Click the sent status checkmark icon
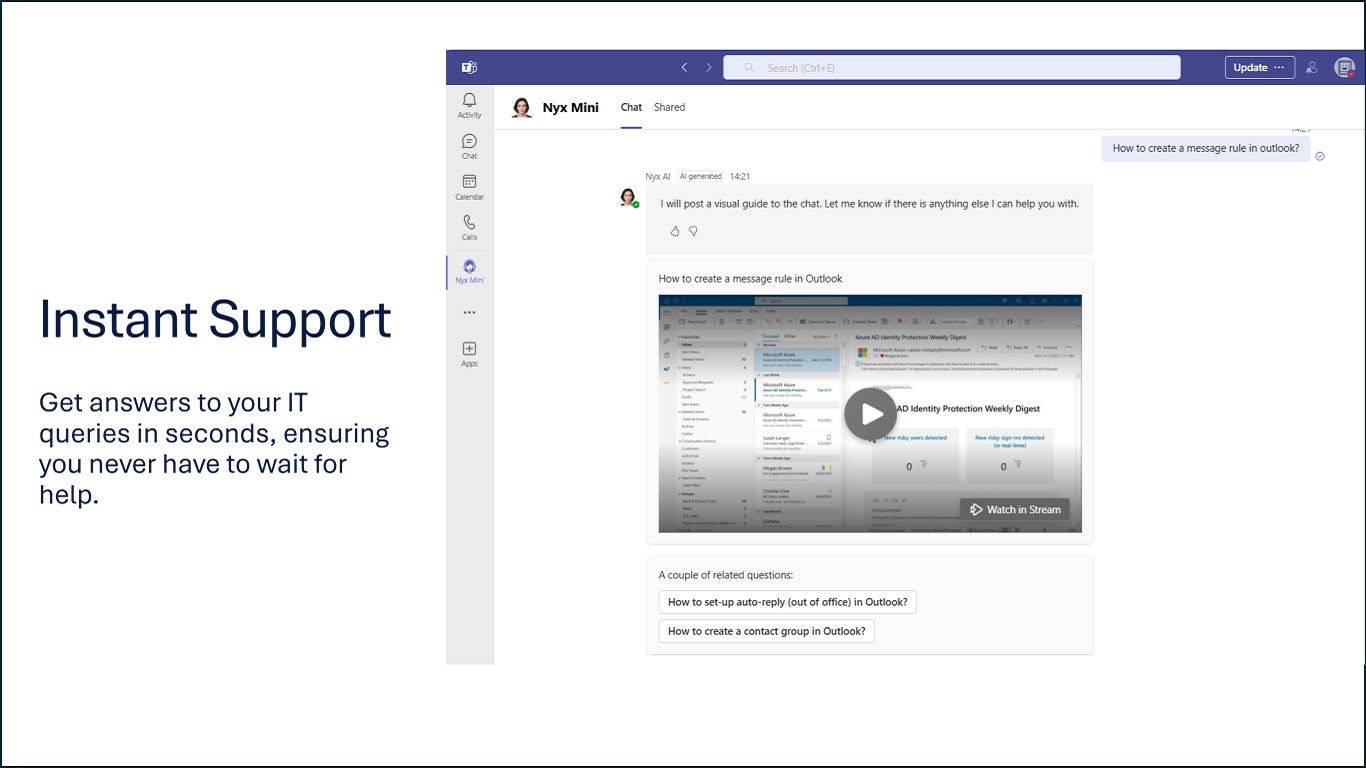 coord(1320,156)
